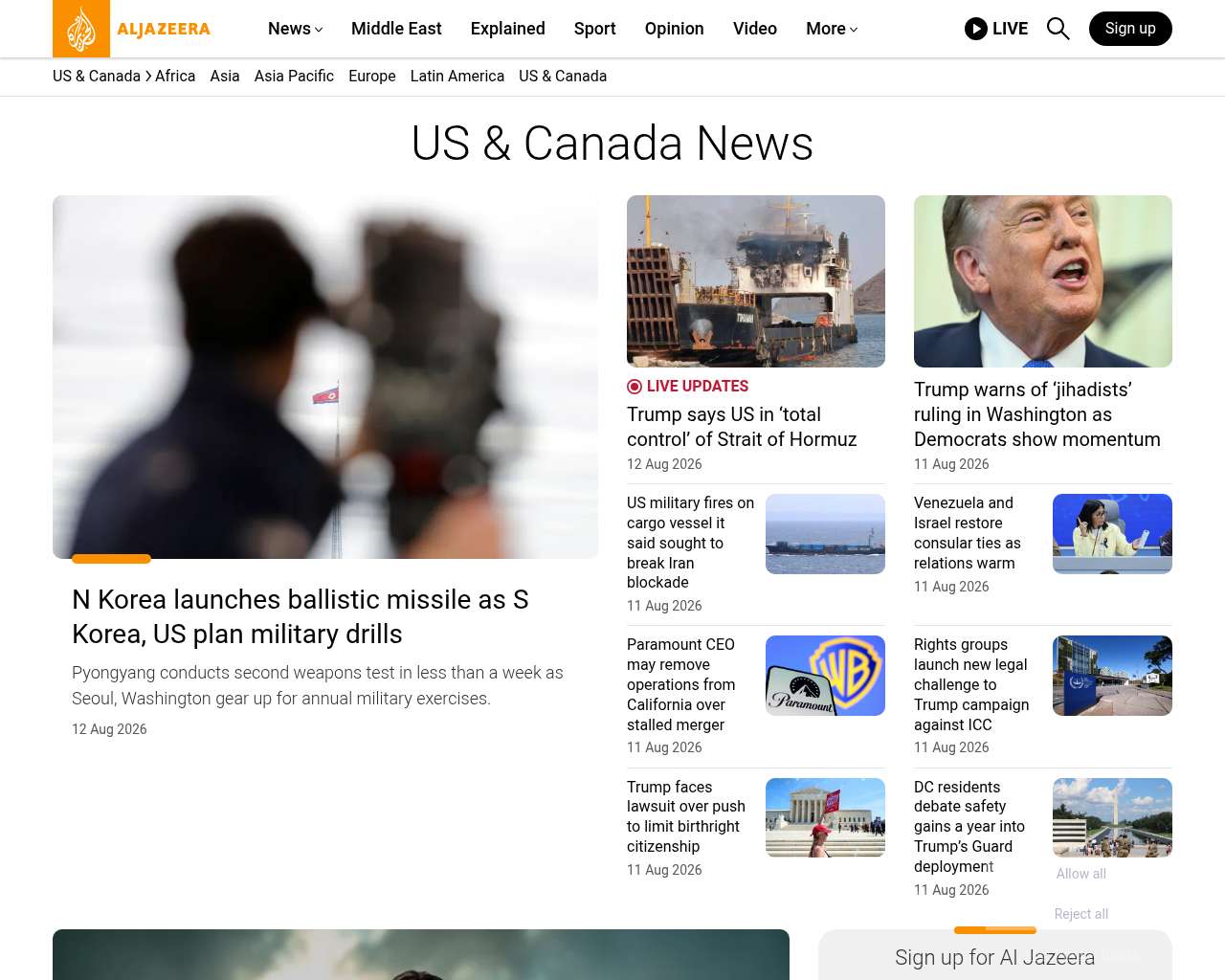The image size is (1225, 980).
Task: Click the blurred North Korea cameraman photo
Action: tap(325, 377)
